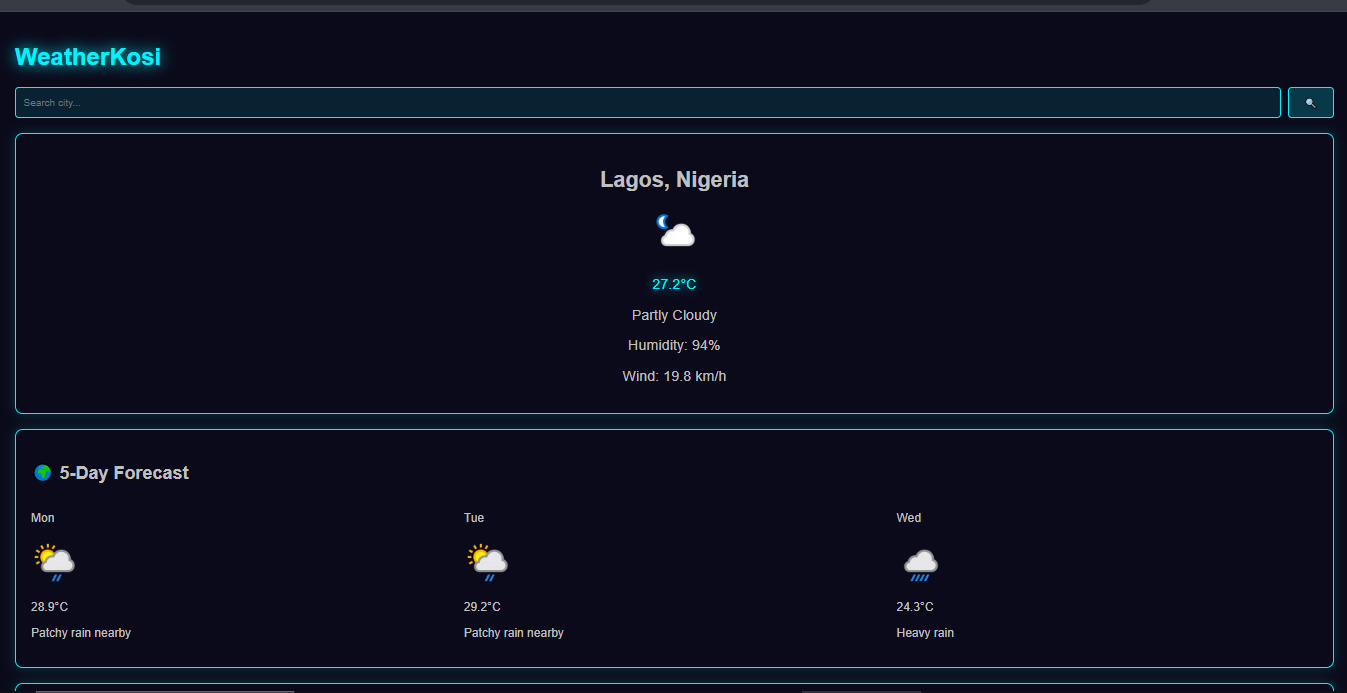
Task: Click the globe icon beside 5-Day Forecast
Action: click(42, 472)
